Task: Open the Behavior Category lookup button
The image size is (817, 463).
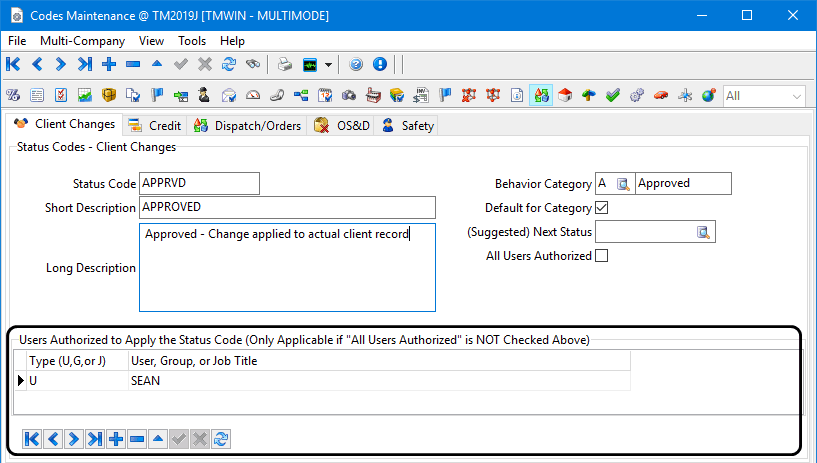Action: [623, 184]
